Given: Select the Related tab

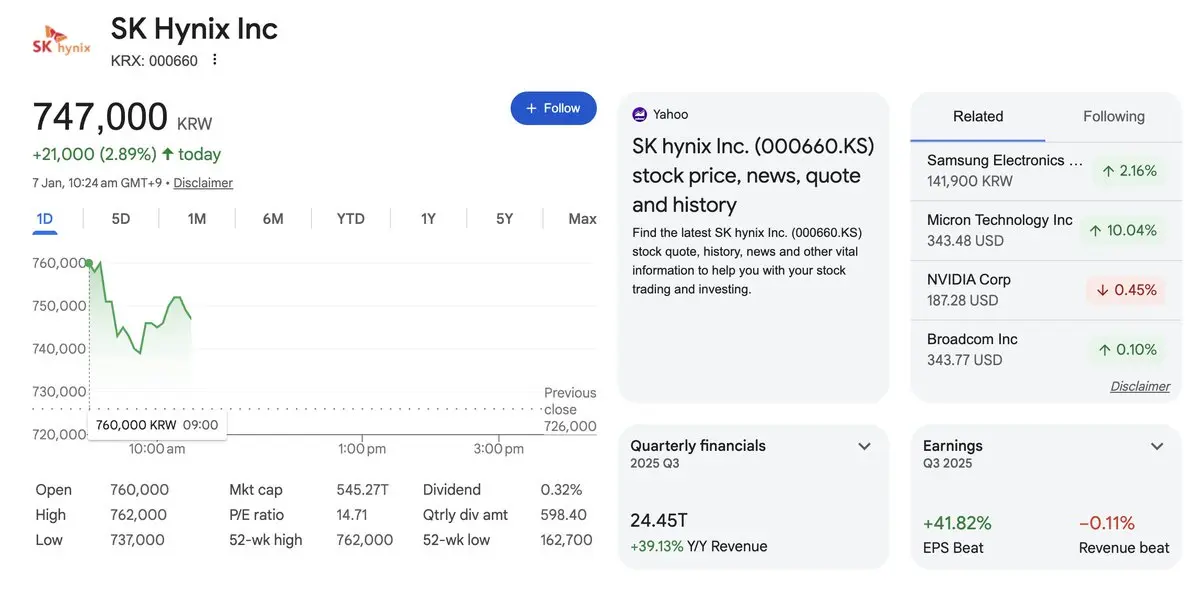Looking at the screenshot, I should (x=978, y=116).
